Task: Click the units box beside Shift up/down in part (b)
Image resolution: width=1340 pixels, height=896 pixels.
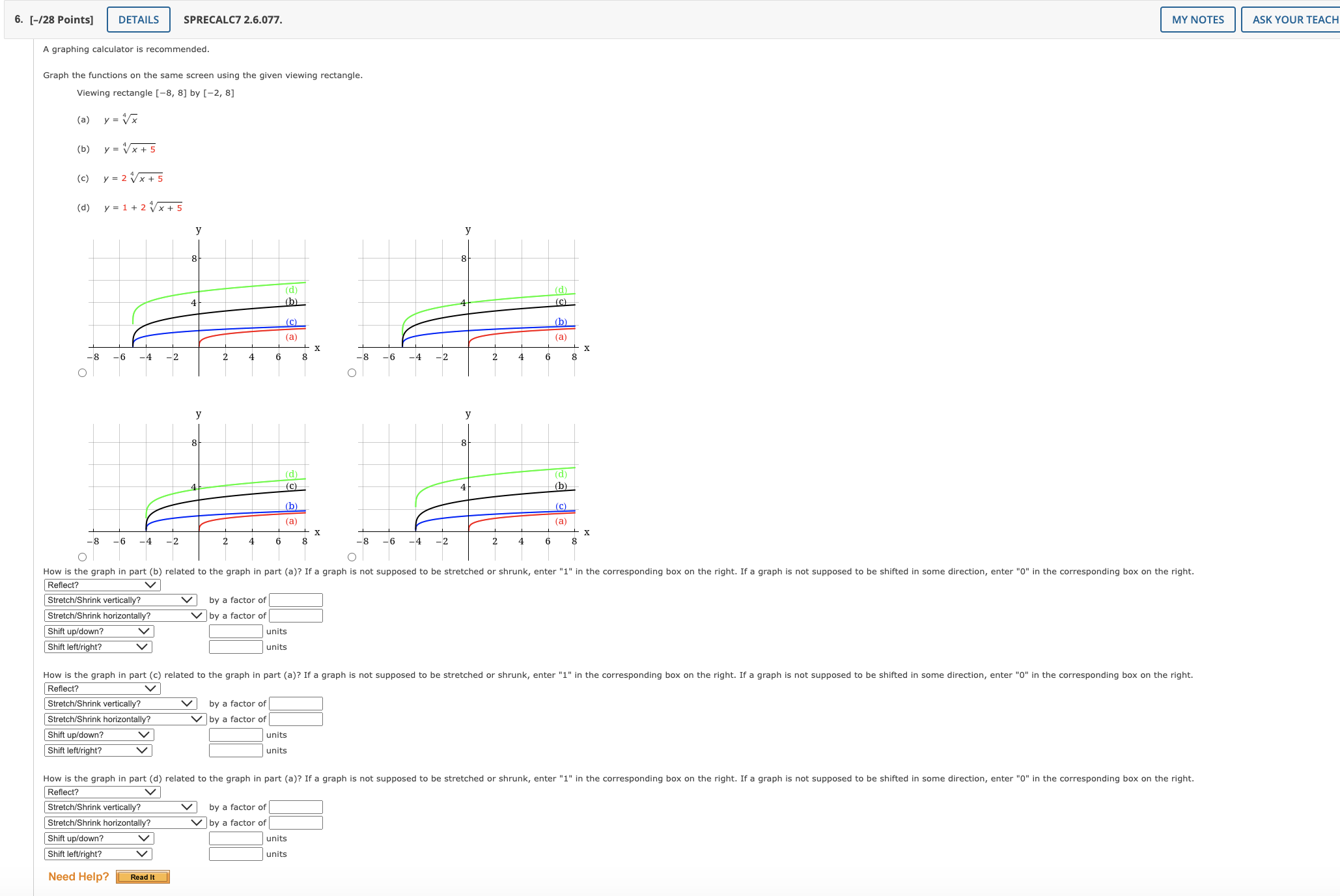Action: pos(234,631)
